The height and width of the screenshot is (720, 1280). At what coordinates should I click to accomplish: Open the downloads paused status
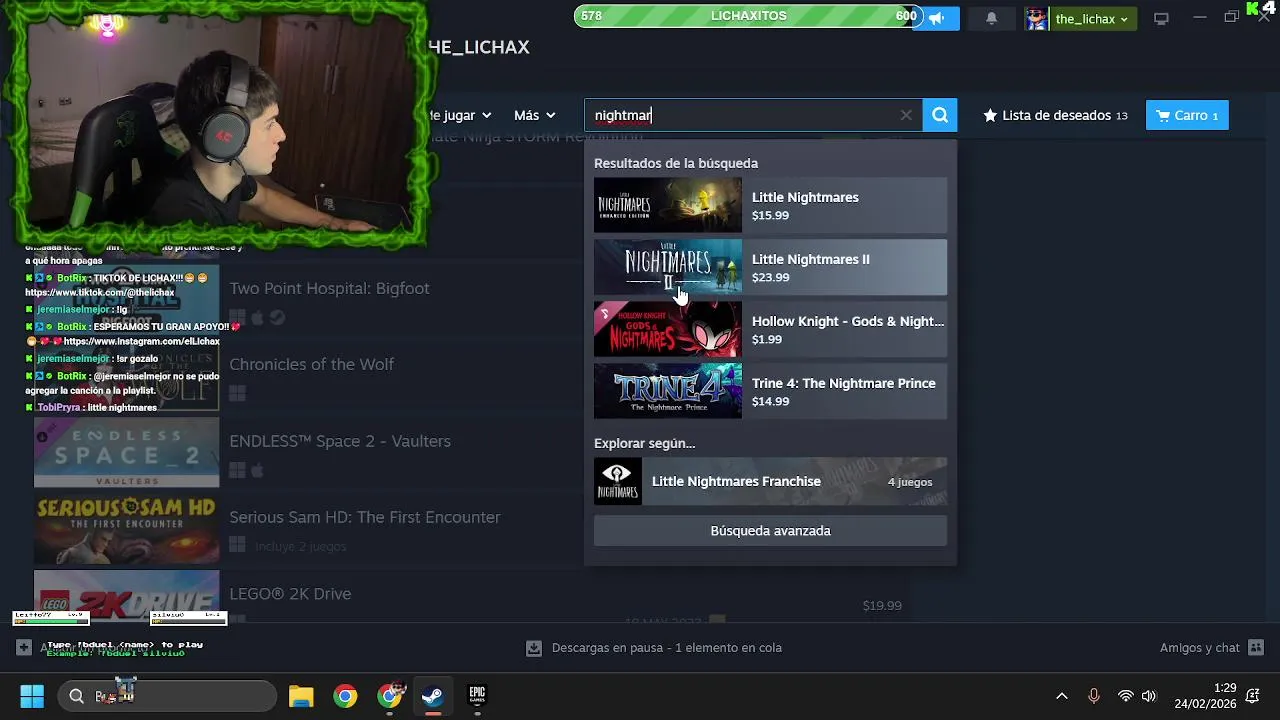(666, 648)
